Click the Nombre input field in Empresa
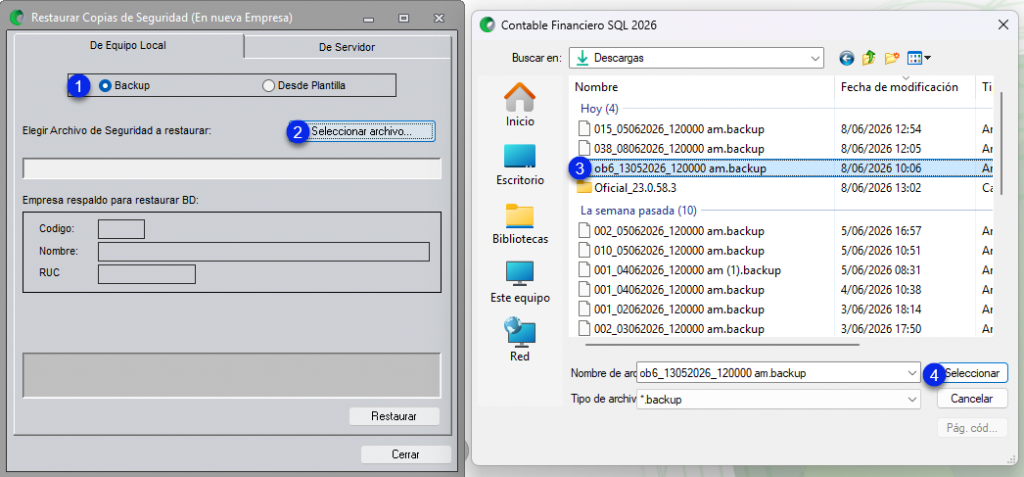 (264, 252)
